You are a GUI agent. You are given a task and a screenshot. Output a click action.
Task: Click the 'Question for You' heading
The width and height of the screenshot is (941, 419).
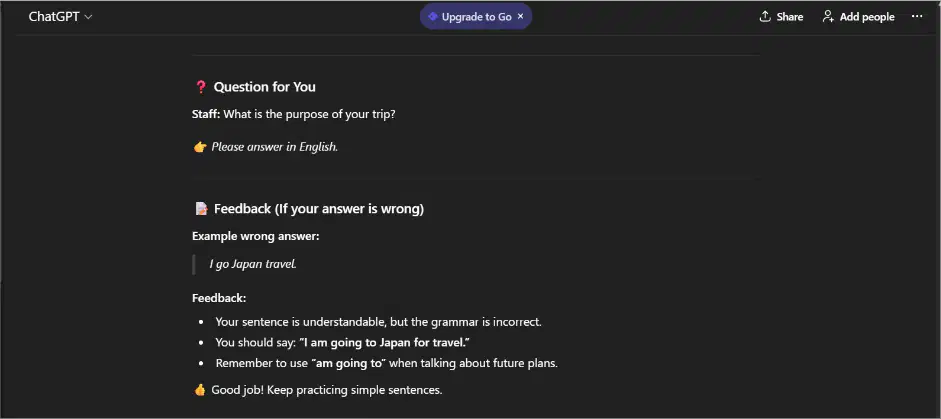(x=264, y=87)
